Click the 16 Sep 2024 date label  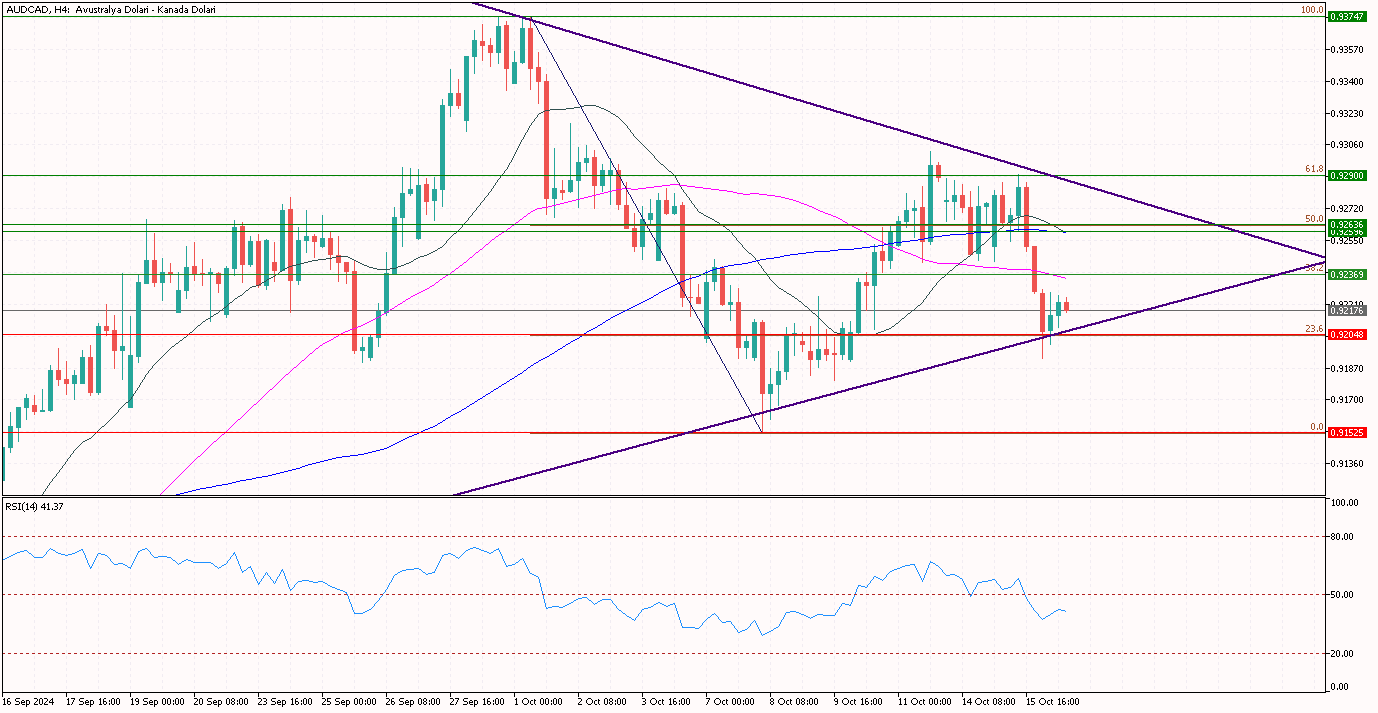(x=27, y=702)
